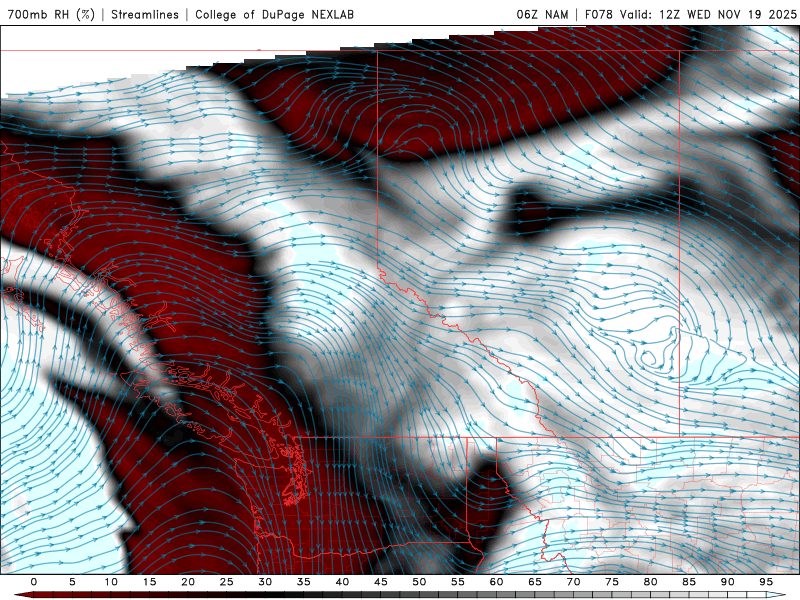
Task: Click the colorbar label "10"
Action: click(111, 582)
